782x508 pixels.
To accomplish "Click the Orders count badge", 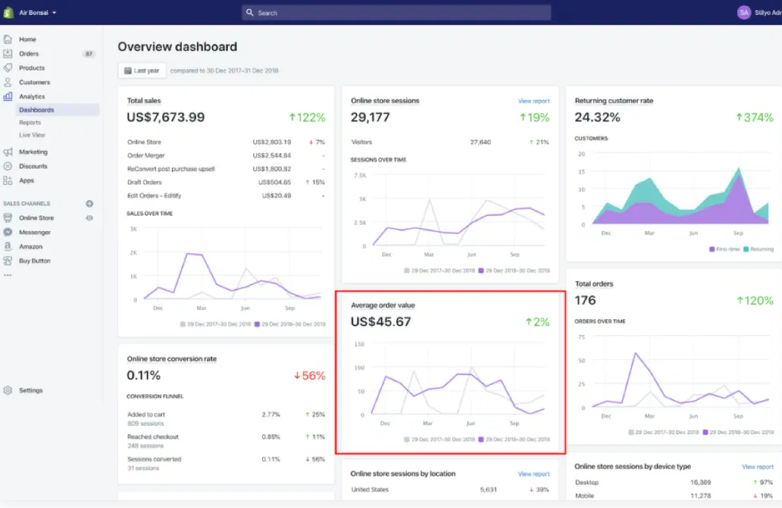I will (x=89, y=54).
